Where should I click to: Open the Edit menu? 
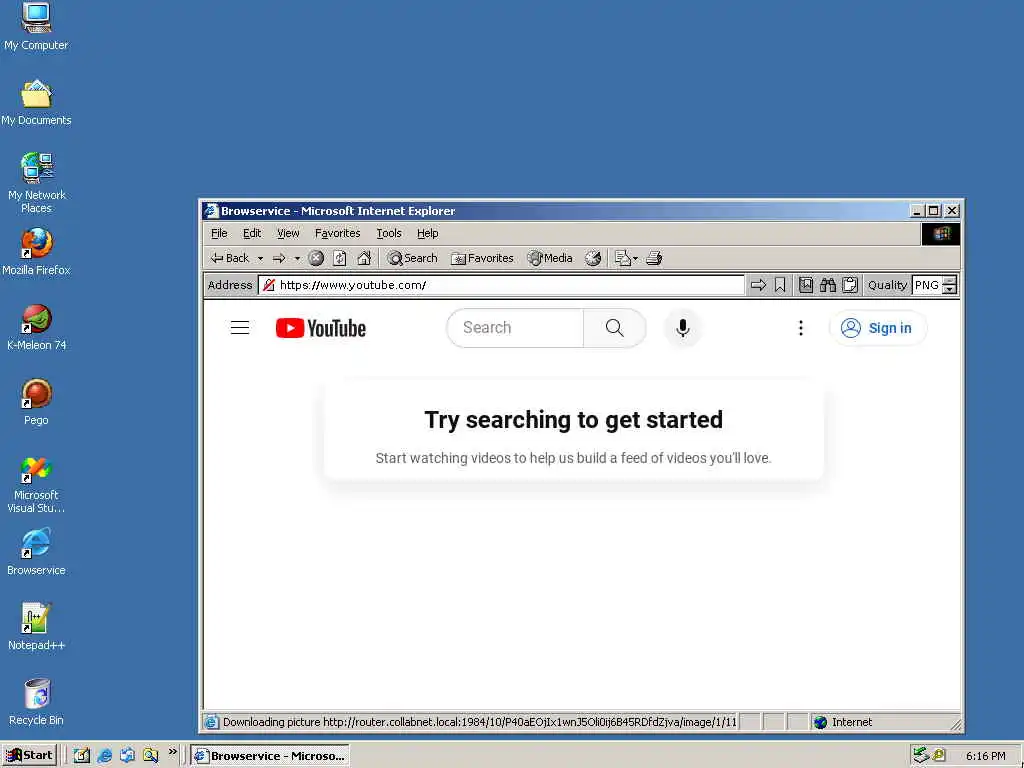[x=251, y=233]
